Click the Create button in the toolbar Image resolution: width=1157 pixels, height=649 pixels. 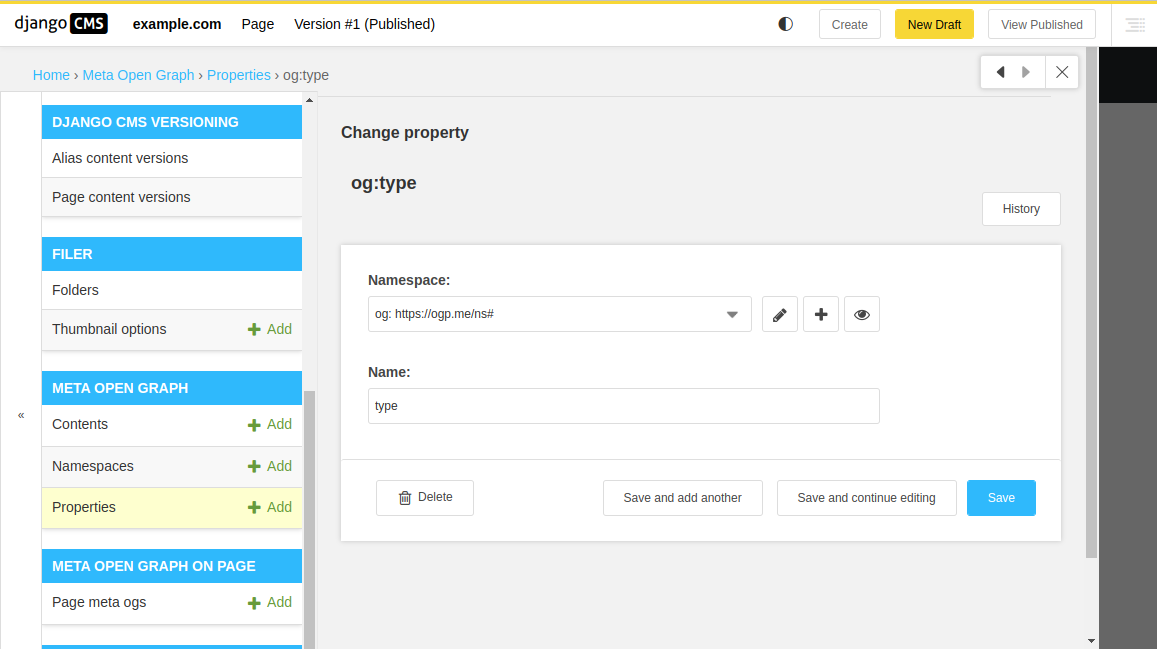point(849,24)
